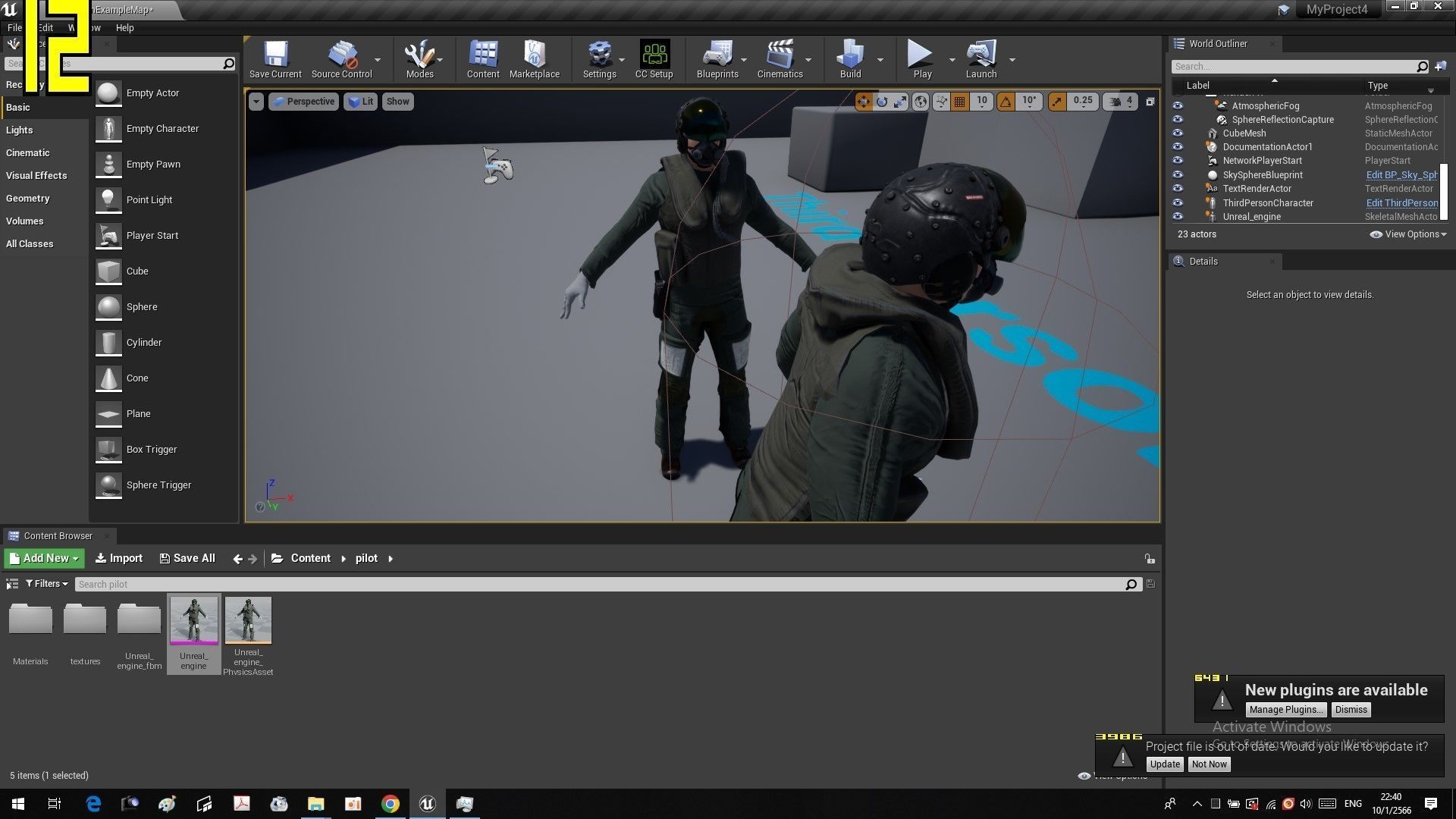
Task: Click the world coordinate system globe icon
Action: pos(921,102)
